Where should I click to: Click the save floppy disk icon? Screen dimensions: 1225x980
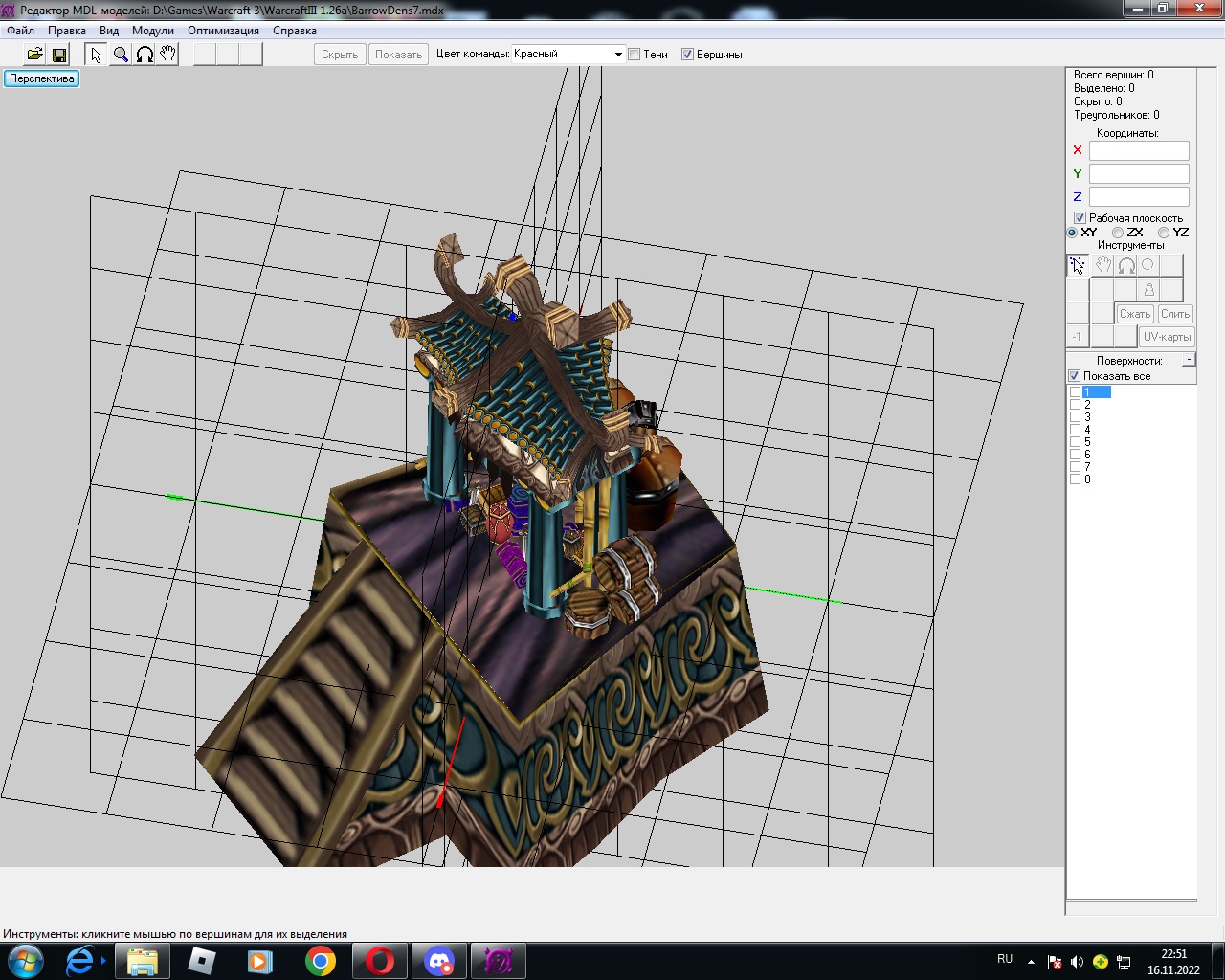(x=59, y=55)
